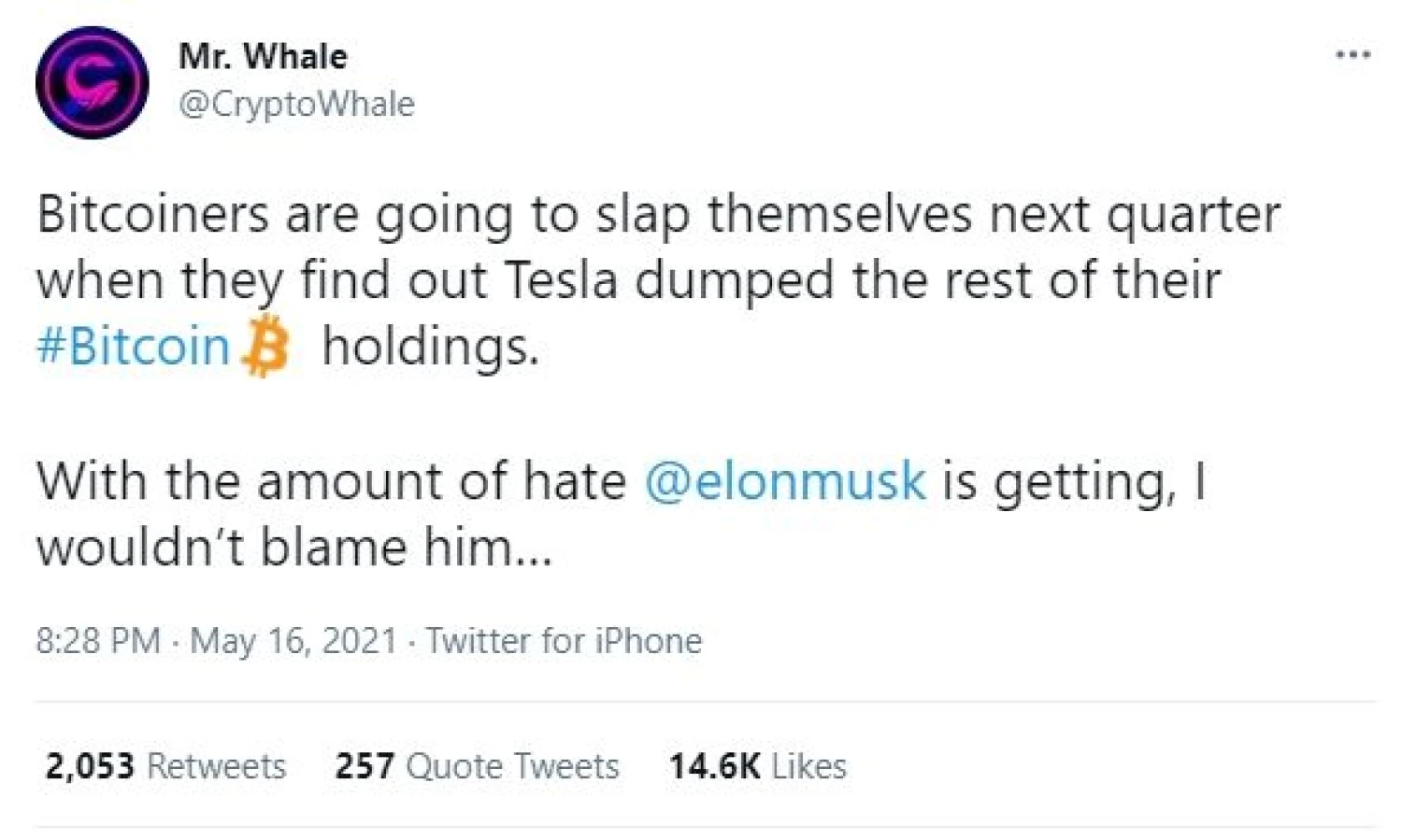
Task: Open the @elonmusk mention link
Action: point(785,481)
